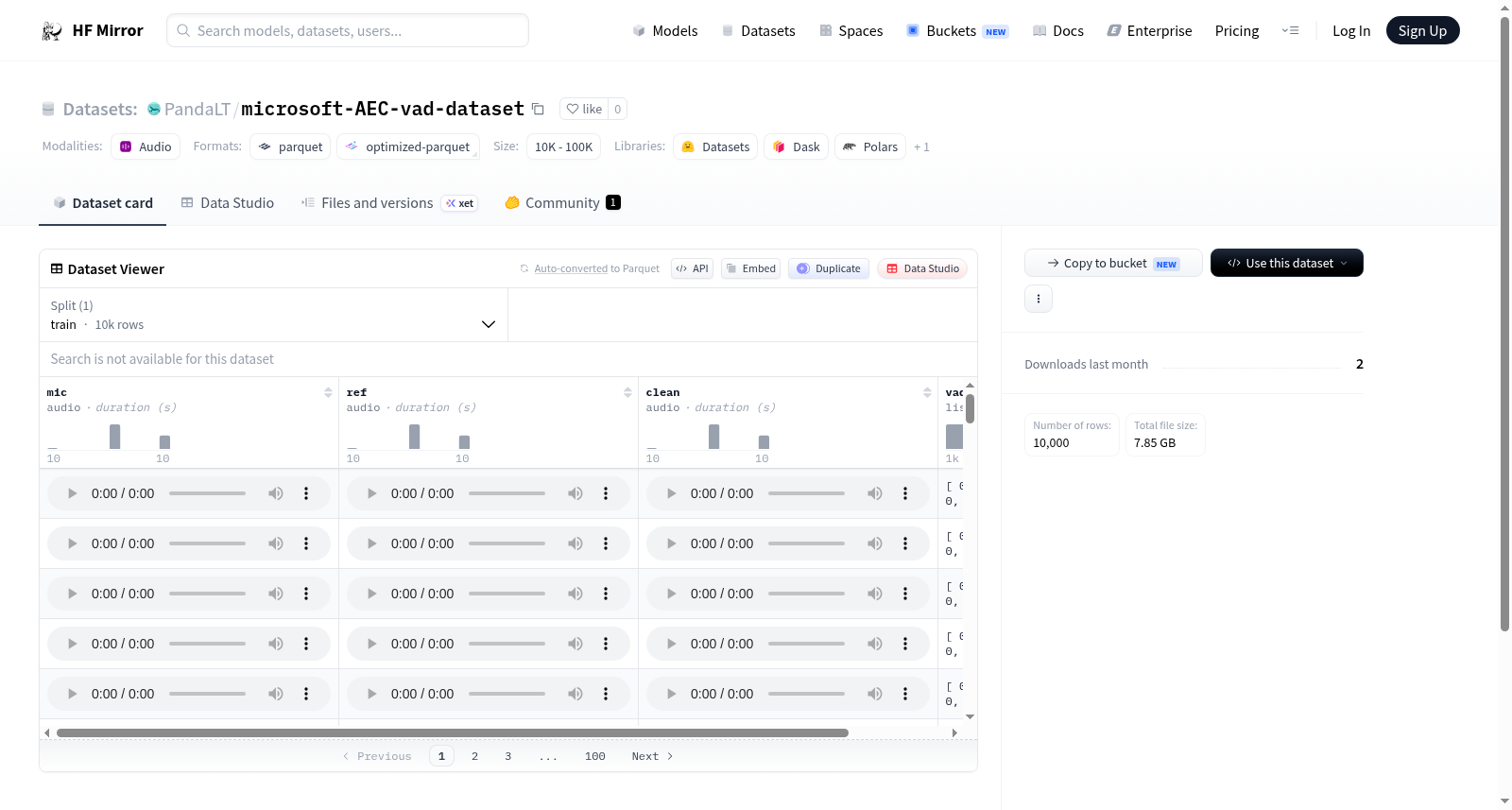Viewport: 1512px width, 810px height.
Task: Mute second row mic audio
Action: tap(276, 543)
